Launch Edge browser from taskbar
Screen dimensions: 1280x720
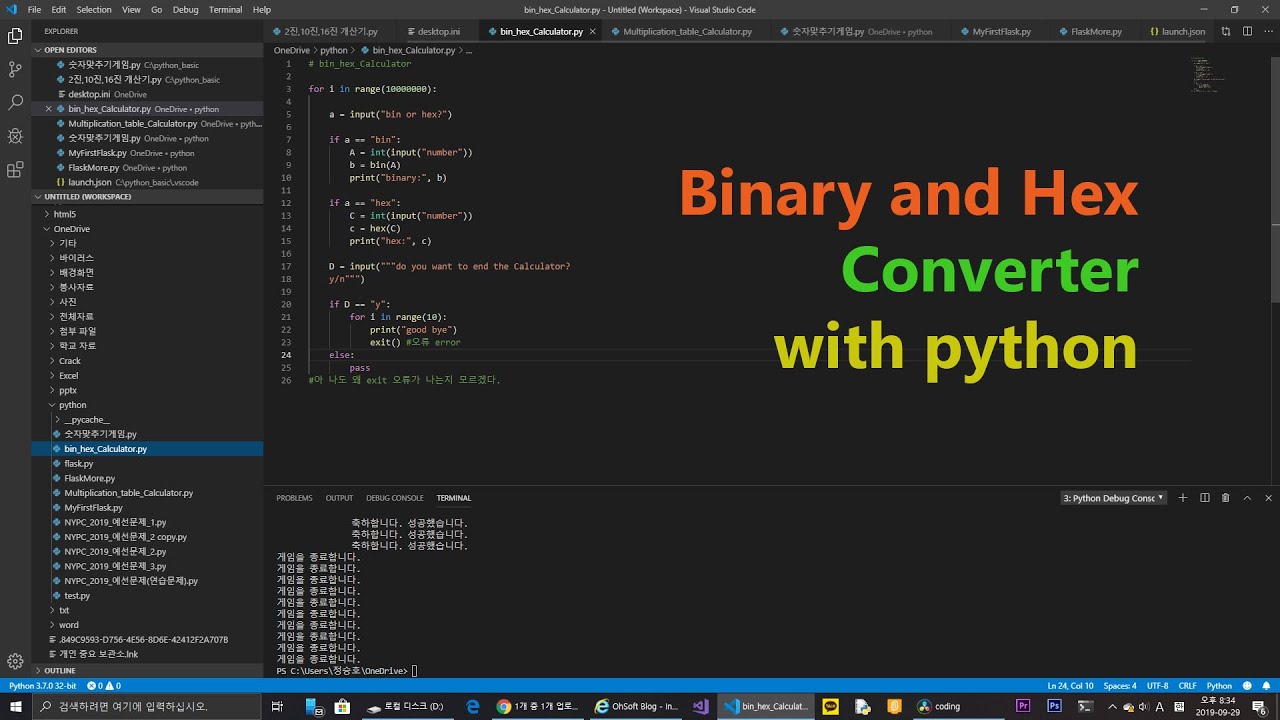tap(473, 706)
